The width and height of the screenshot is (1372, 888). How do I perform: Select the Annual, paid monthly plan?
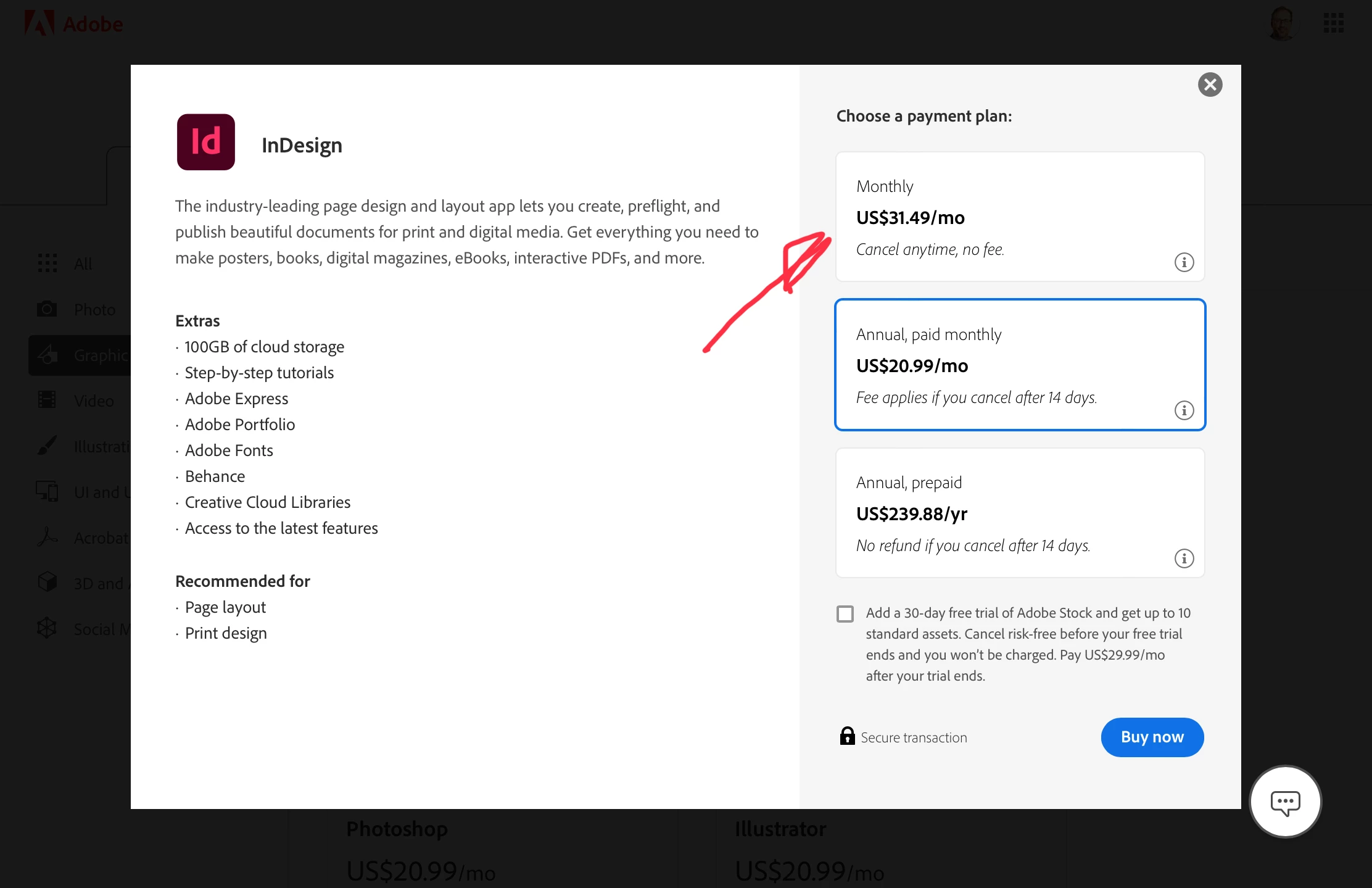coord(1019,364)
